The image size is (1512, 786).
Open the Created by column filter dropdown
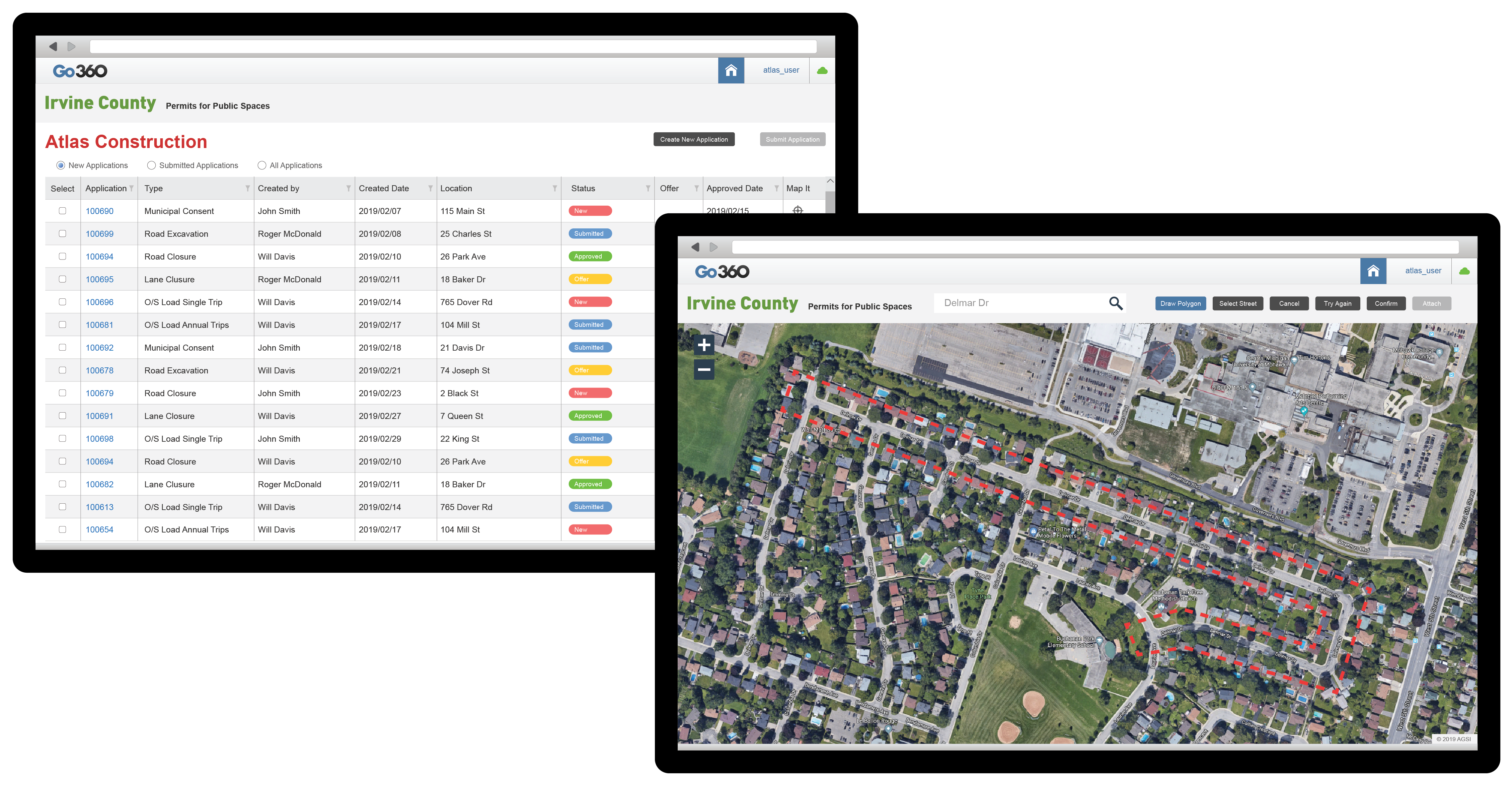coord(349,189)
